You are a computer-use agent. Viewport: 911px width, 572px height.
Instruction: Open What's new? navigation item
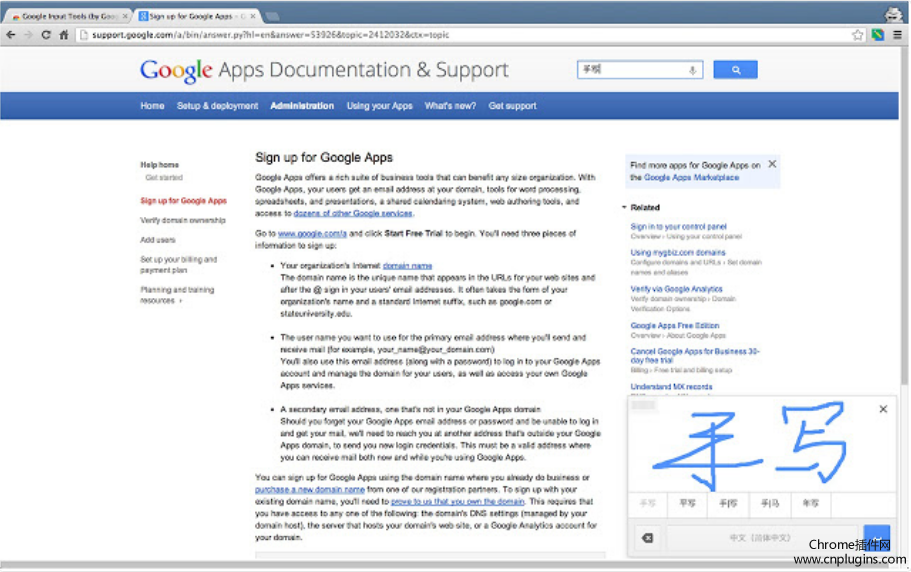(450, 106)
